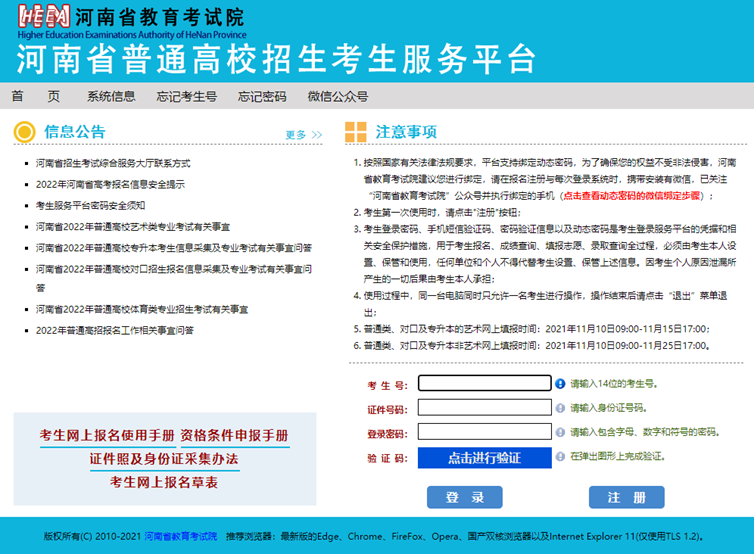The image size is (754, 554).
Task: Click info icon beside 验证码 button
Action: pyautogui.click(x=560, y=457)
